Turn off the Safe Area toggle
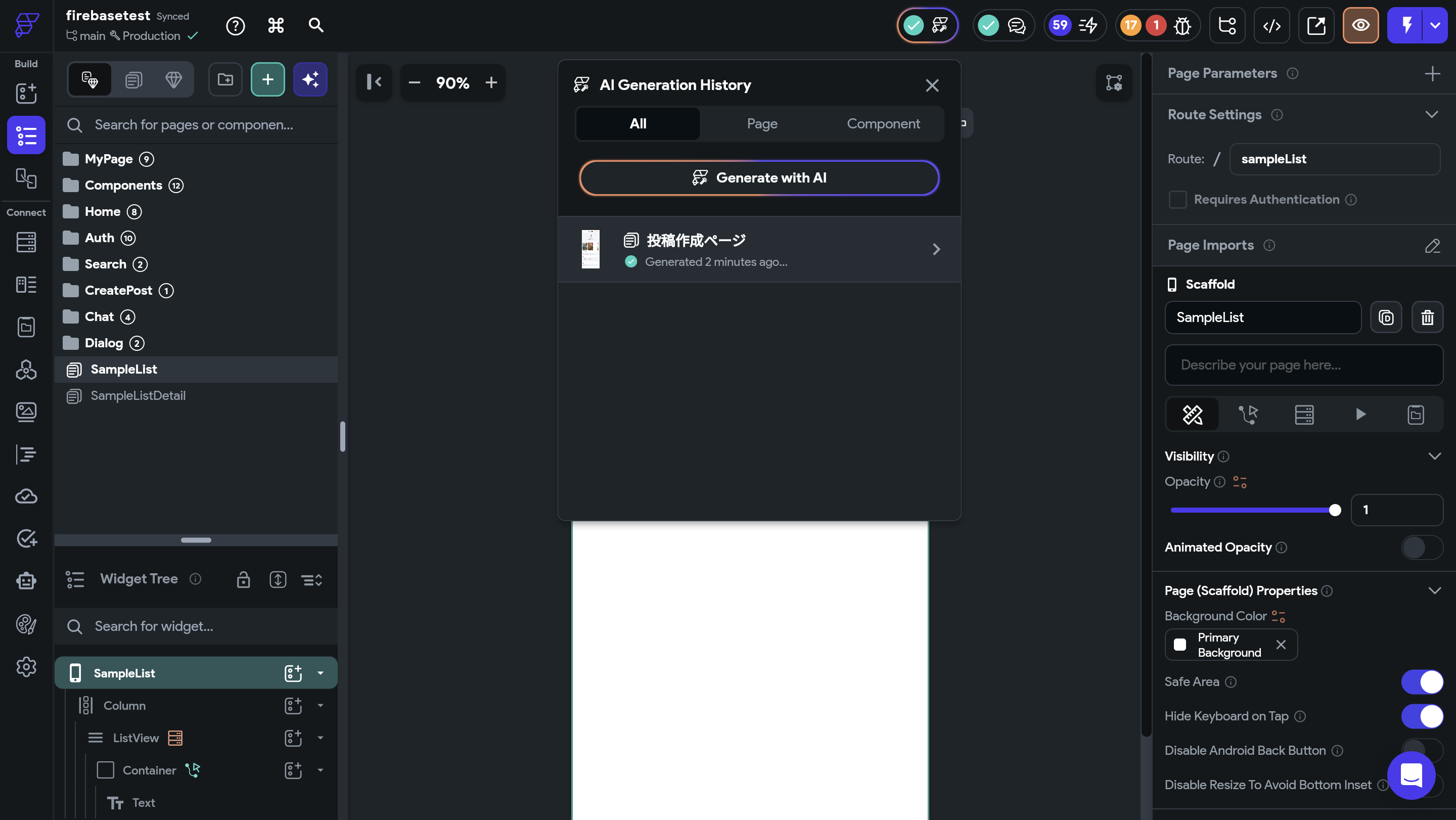The image size is (1456, 820). click(x=1422, y=682)
